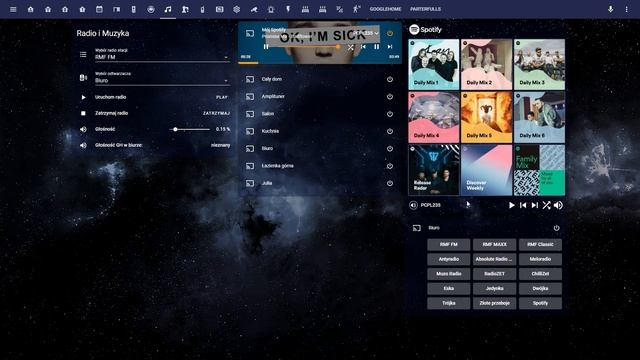Click the Spotify logo on the card

[425, 29]
